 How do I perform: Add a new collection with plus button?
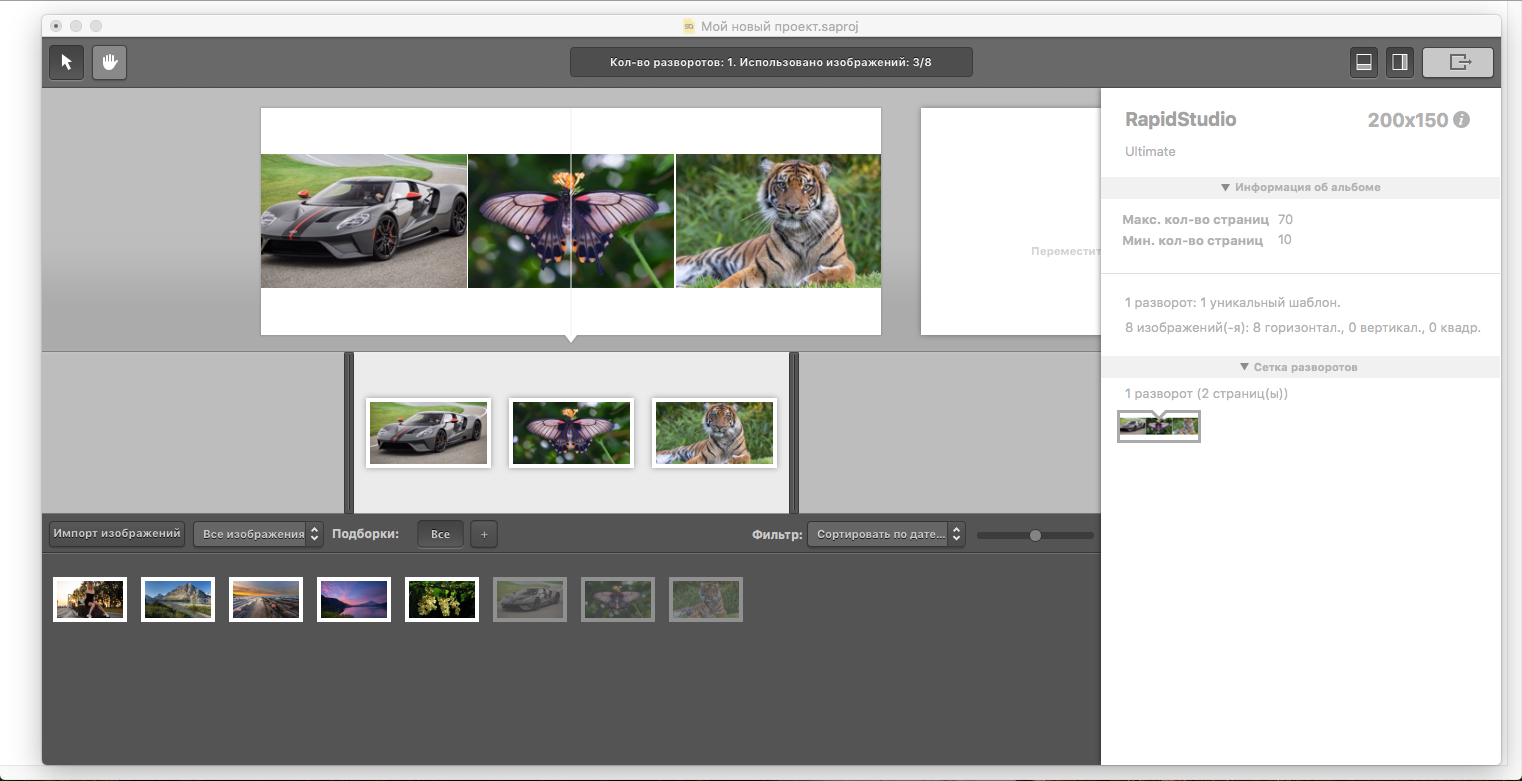point(484,534)
